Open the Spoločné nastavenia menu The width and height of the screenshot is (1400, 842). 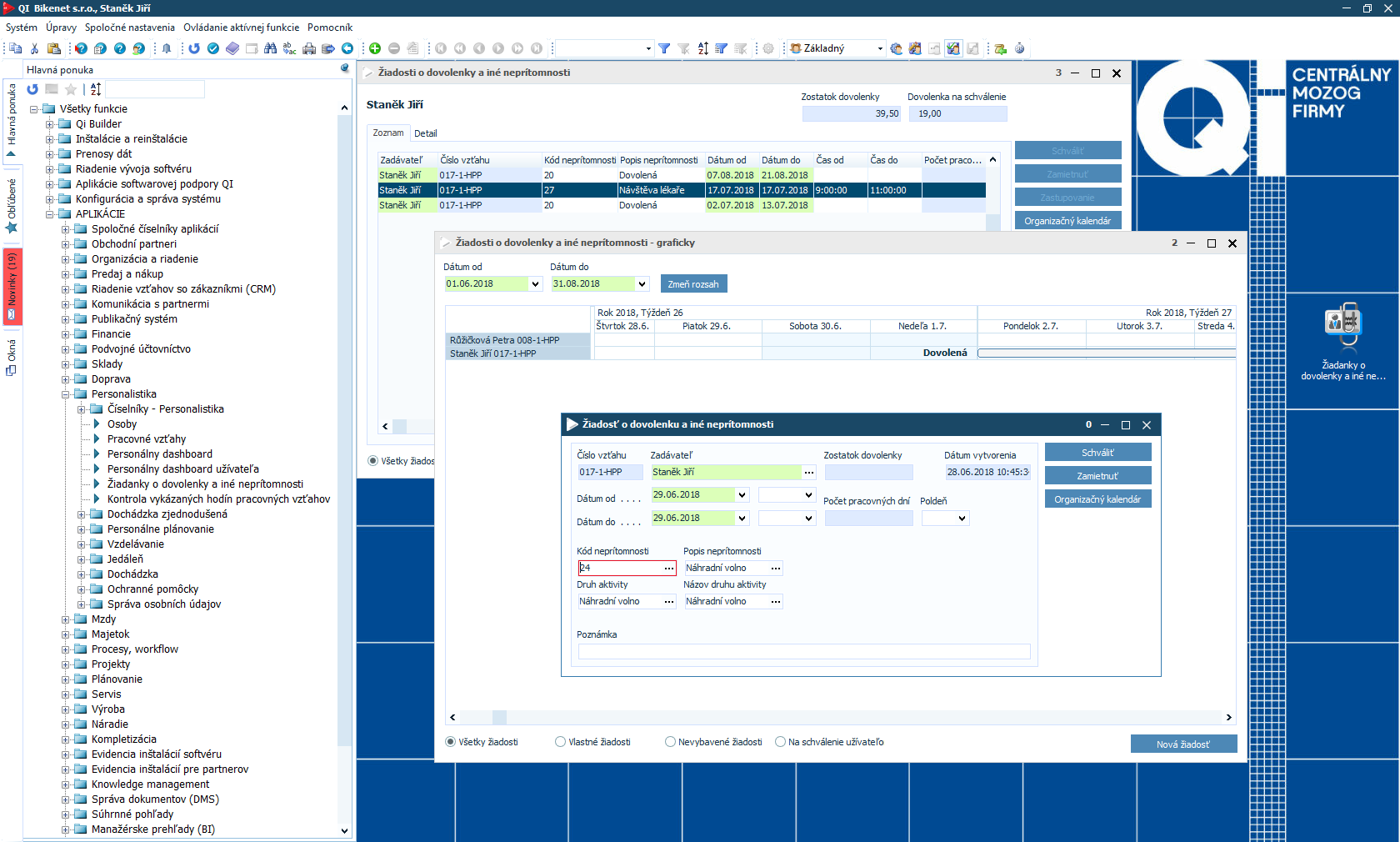point(130,28)
